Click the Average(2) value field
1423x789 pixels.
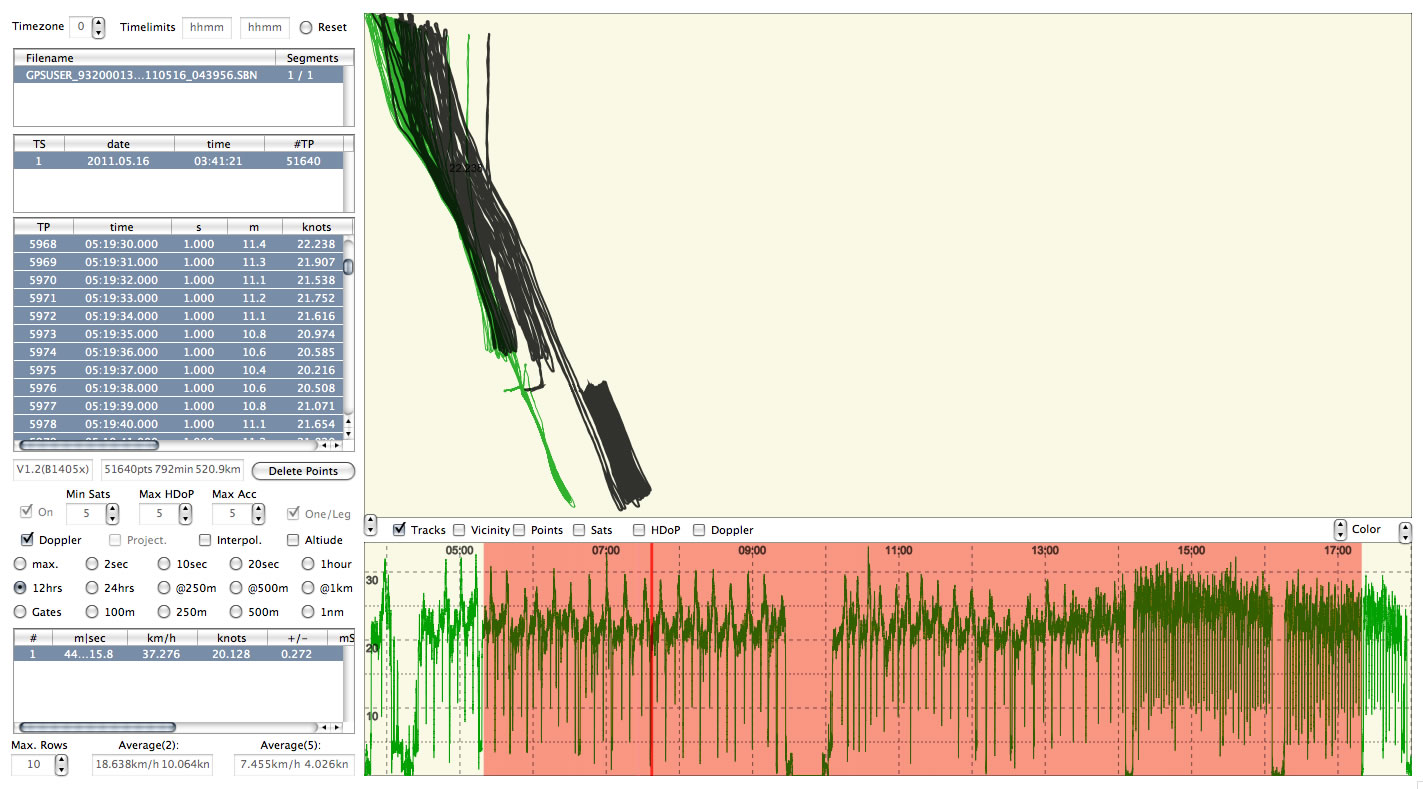click(x=152, y=765)
